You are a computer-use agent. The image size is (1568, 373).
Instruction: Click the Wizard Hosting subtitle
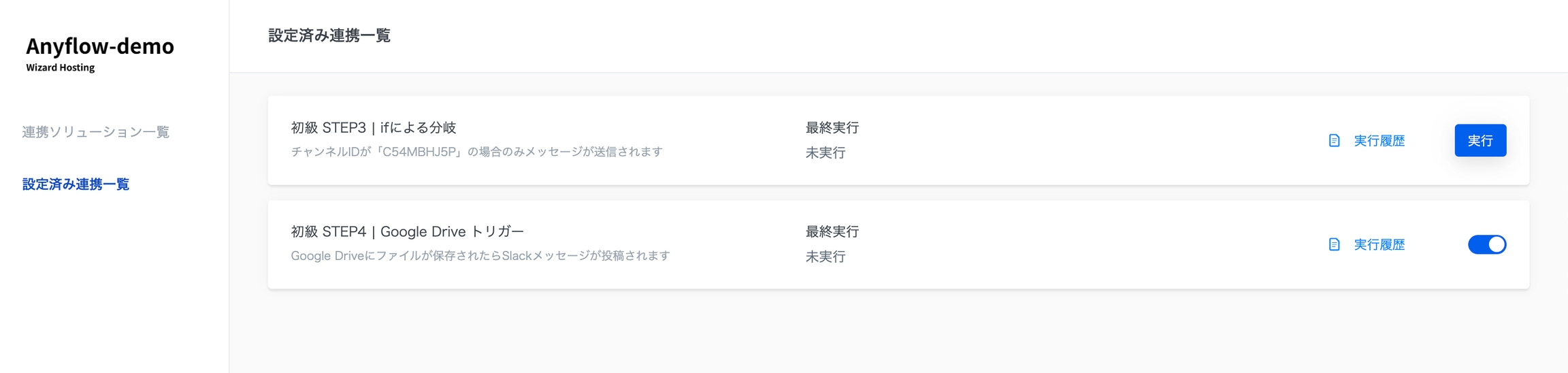pos(61,67)
